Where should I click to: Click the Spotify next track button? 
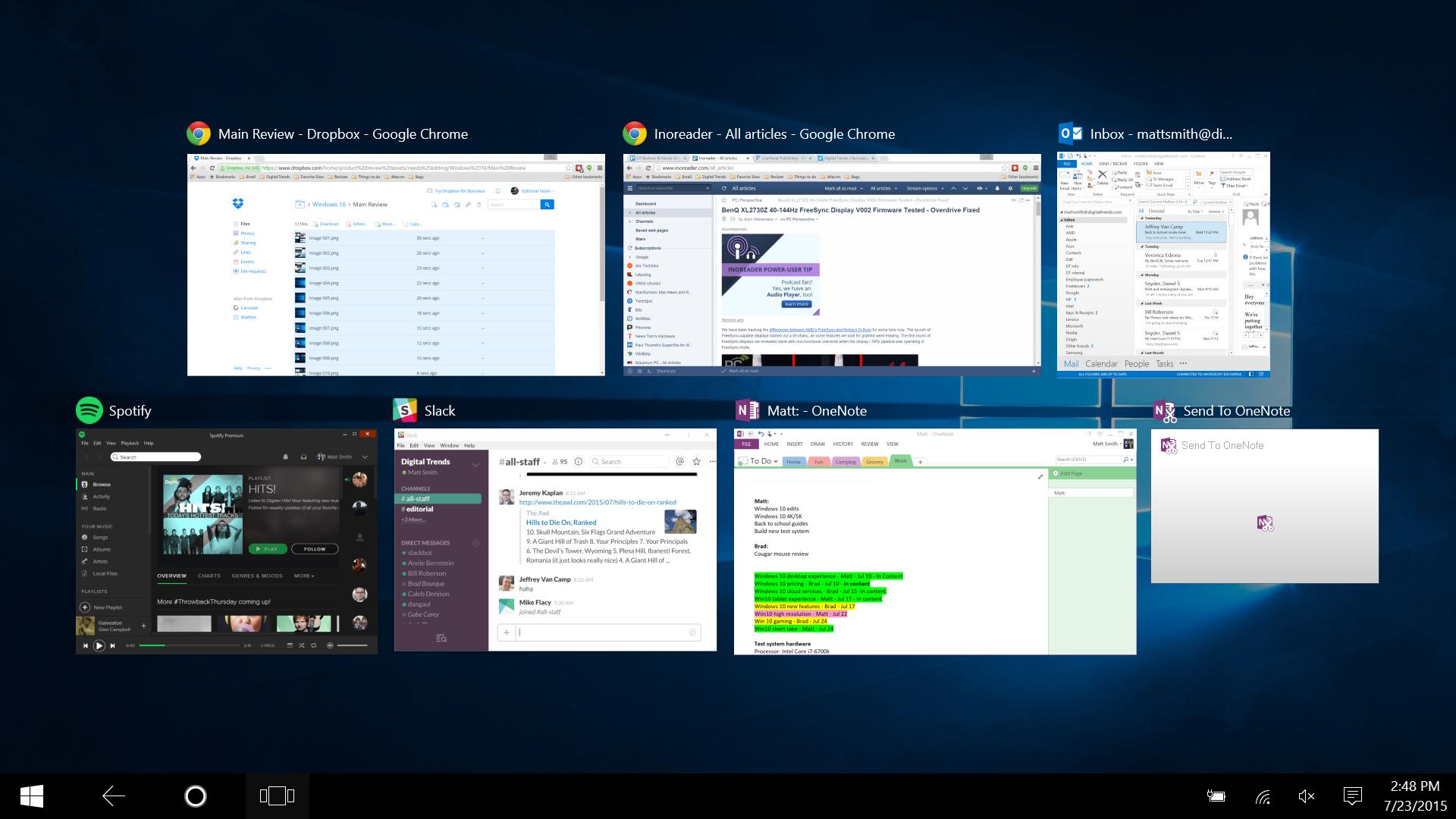click(x=112, y=645)
